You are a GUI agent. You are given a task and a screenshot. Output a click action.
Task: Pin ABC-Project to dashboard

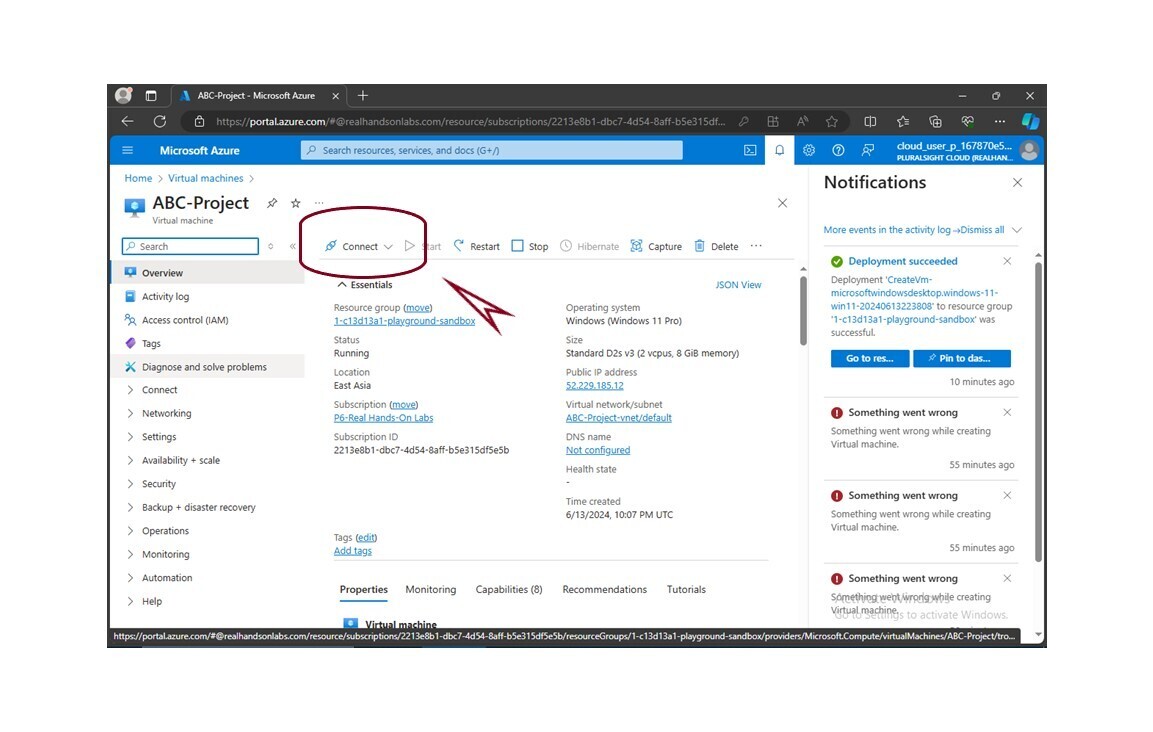pyautogui.click(x=272, y=203)
